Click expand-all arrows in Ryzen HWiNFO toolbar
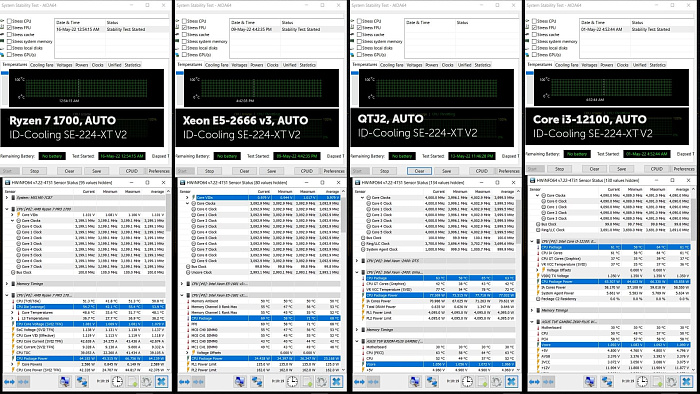This screenshot has height=394, width=700. tap(9, 382)
